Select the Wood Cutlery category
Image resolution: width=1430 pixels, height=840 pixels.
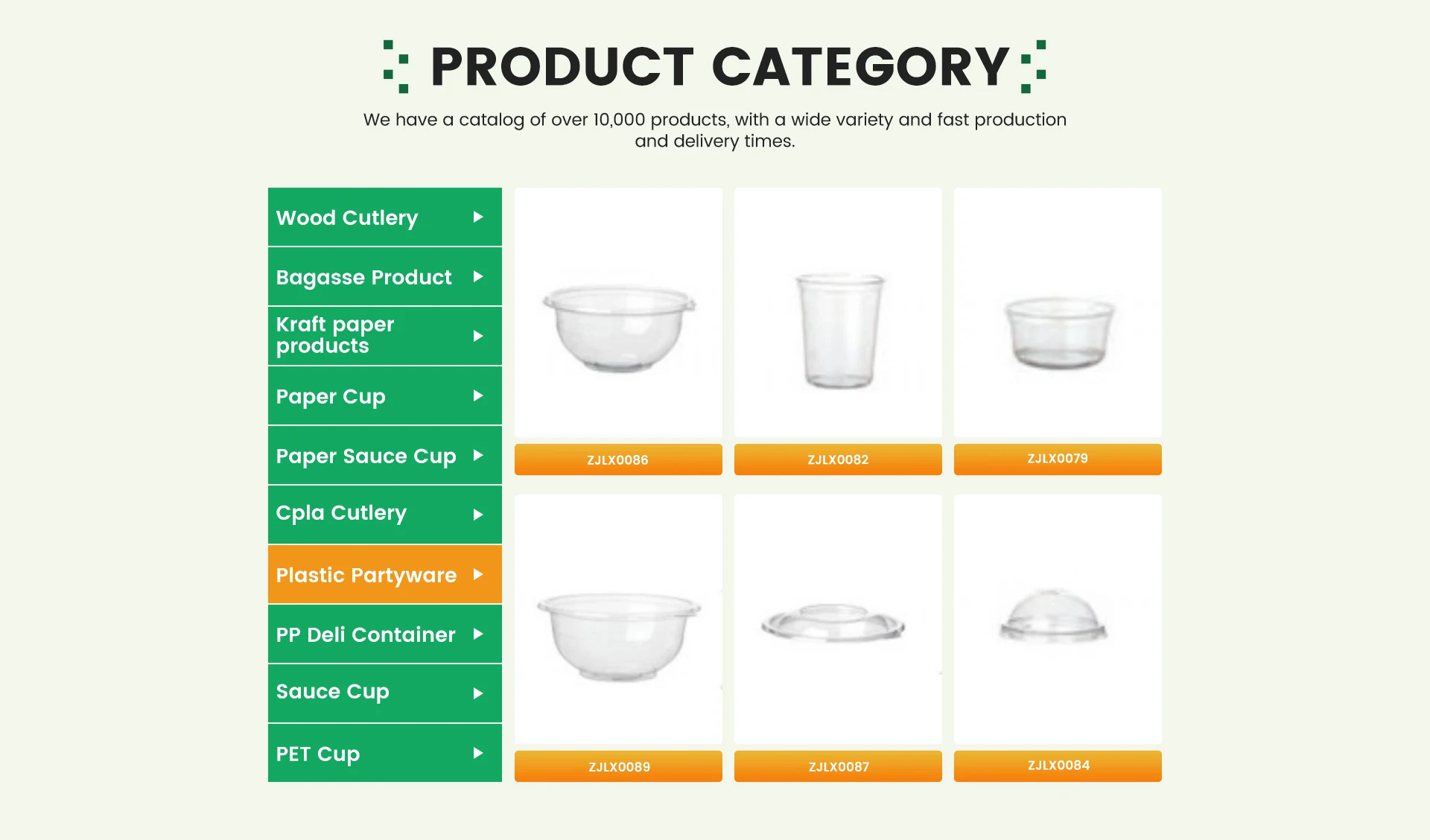click(x=347, y=217)
